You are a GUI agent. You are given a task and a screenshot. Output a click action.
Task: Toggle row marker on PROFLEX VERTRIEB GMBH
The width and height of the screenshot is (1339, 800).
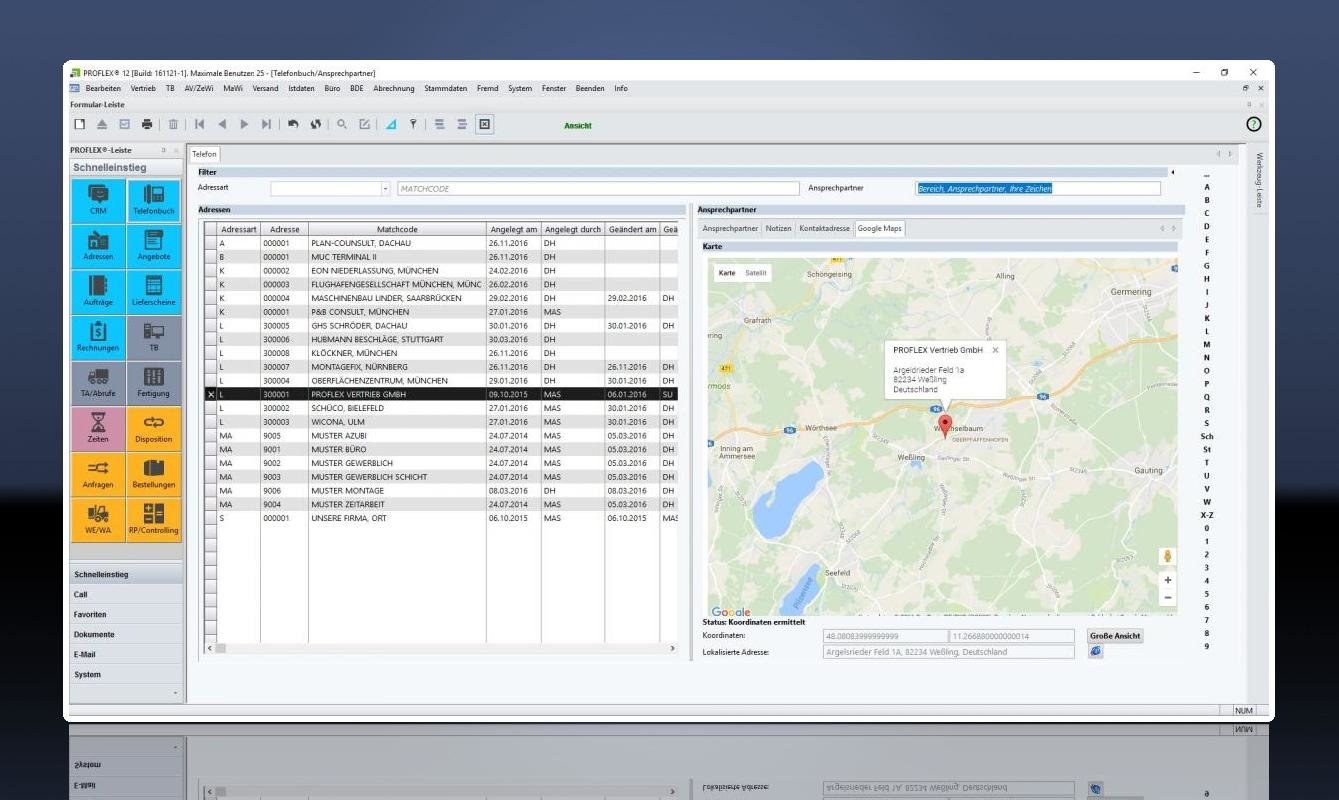pyautogui.click(x=210, y=395)
